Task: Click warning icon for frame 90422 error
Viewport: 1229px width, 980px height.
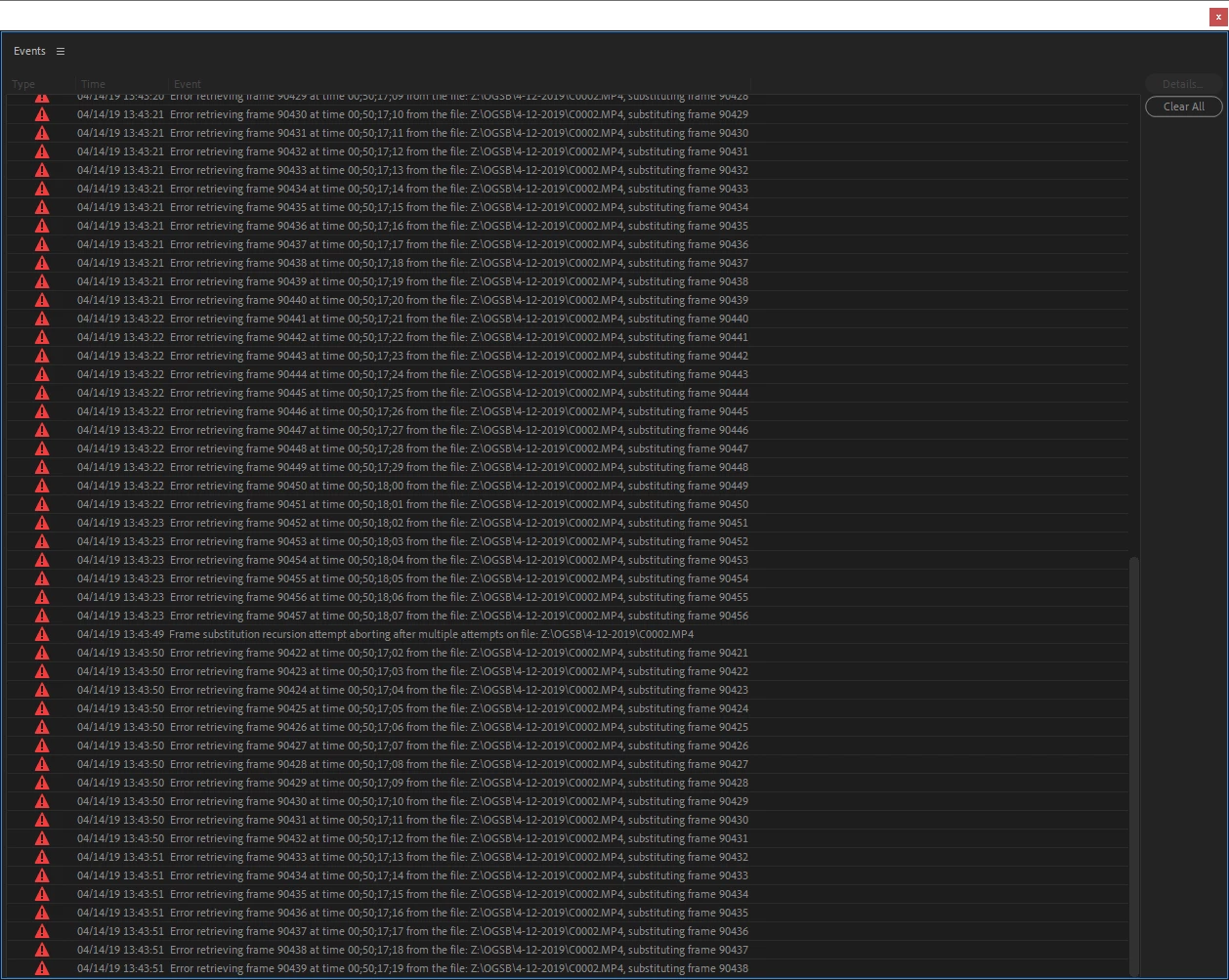Action: (x=42, y=653)
